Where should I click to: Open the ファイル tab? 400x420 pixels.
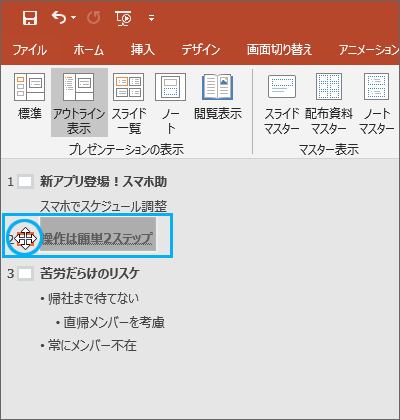[x=30, y=50]
